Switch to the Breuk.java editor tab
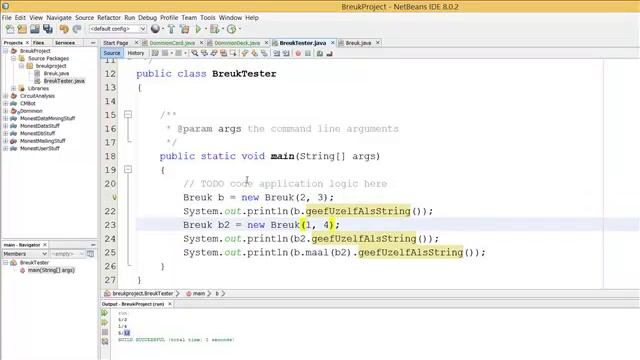This screenshot has width=640, height=360. (358, 43)
